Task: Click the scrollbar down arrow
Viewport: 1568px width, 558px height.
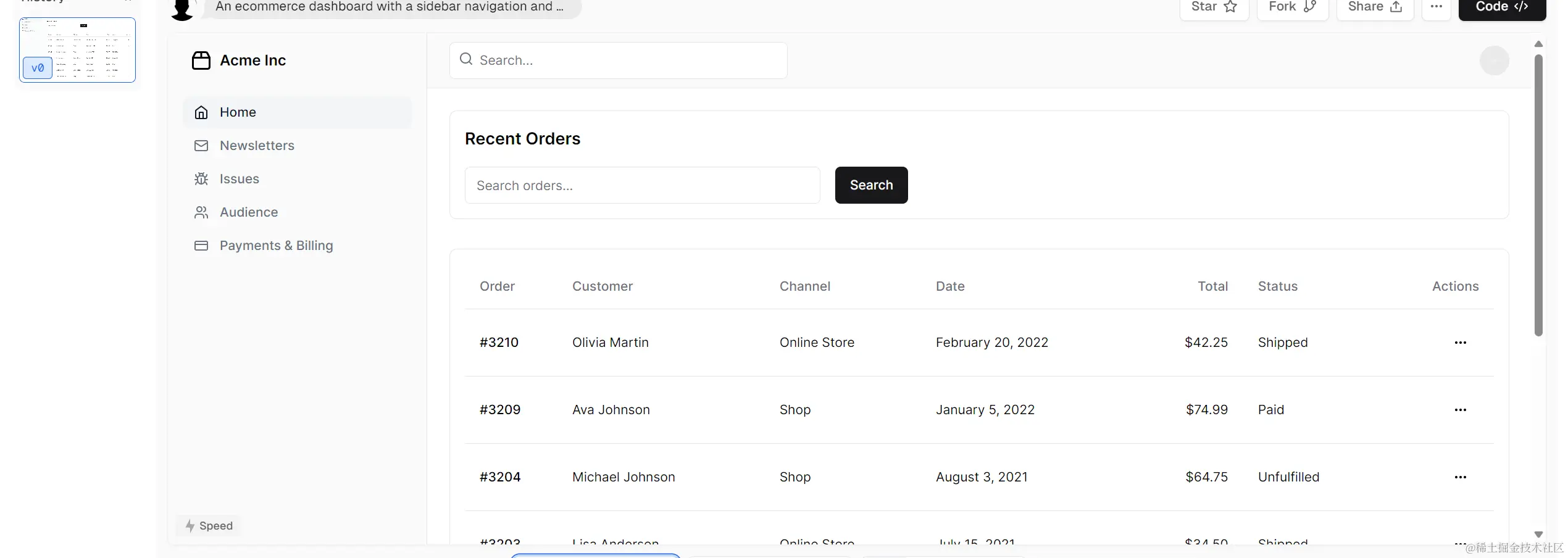Action: pos(1538,535)
